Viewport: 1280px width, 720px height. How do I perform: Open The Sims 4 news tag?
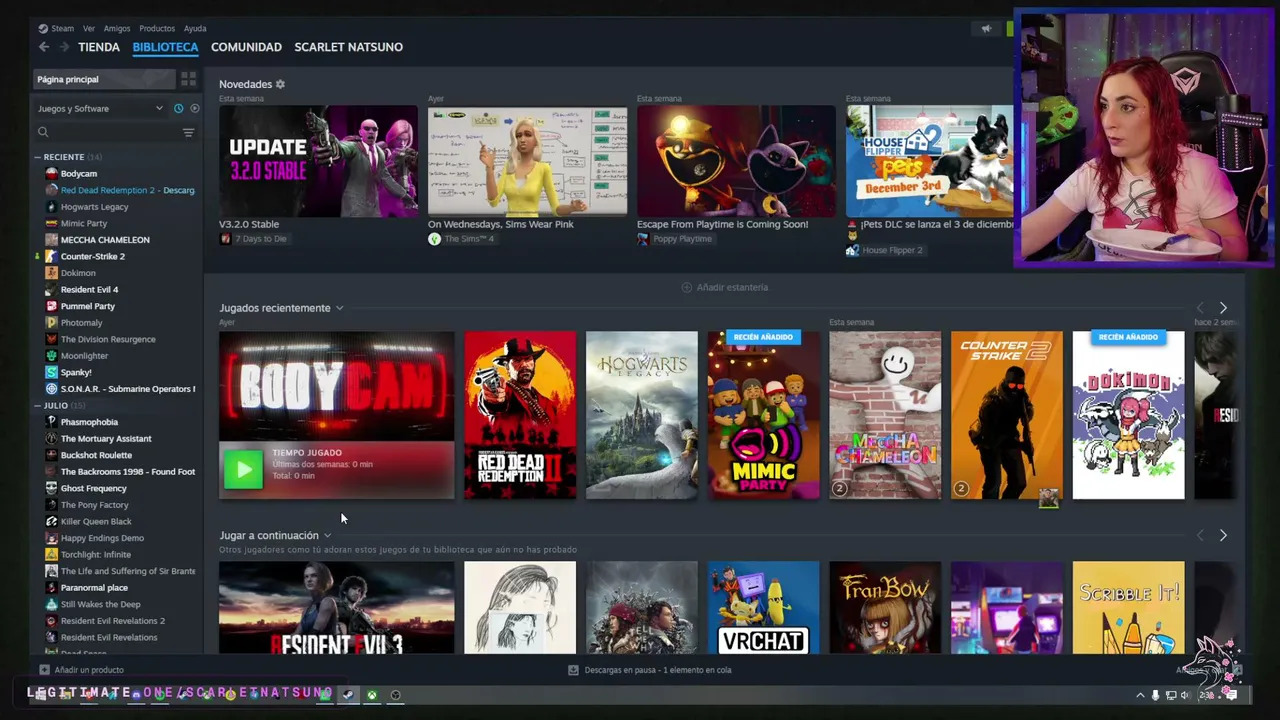coord(461,239)
